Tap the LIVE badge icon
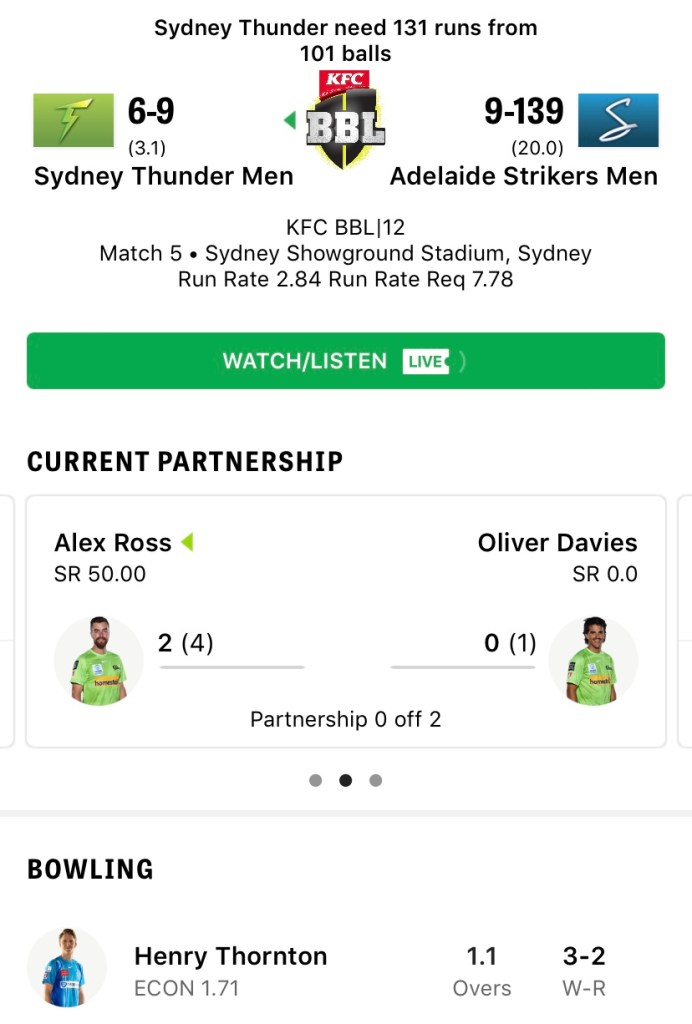Screen dimensions: 692x1024 coord(427,361)
